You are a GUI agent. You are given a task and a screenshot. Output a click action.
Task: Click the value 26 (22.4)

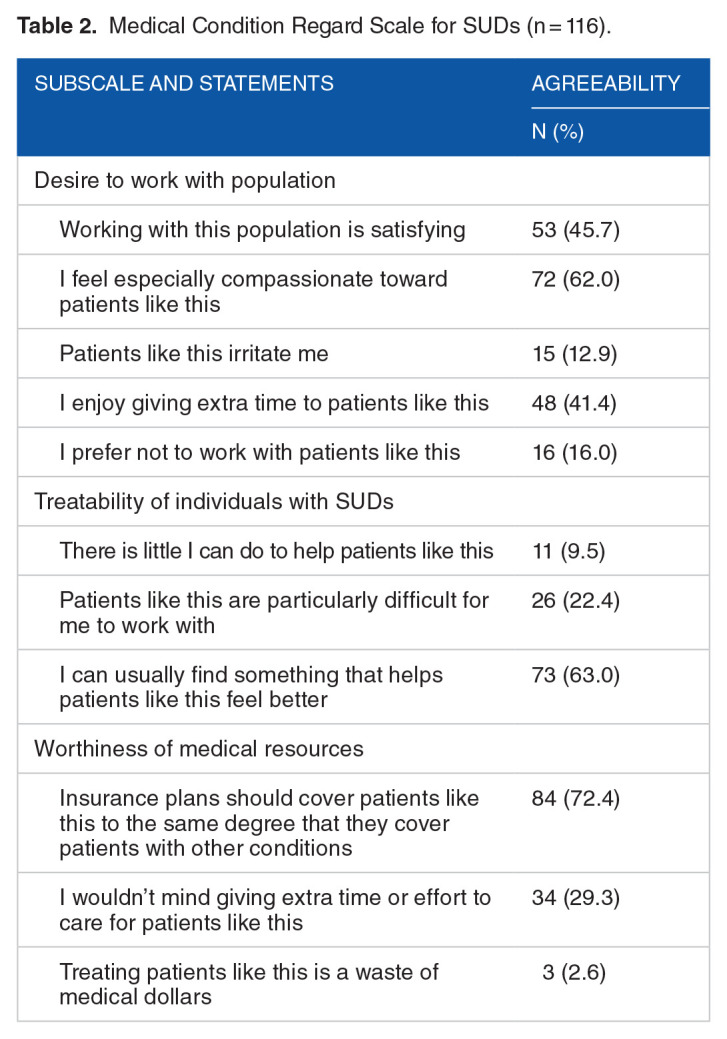click(576, 600)
